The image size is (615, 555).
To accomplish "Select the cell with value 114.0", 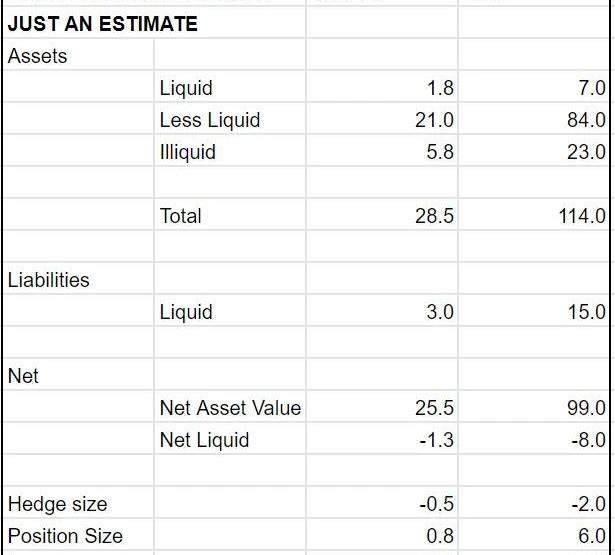I will [x=585, y=216].
